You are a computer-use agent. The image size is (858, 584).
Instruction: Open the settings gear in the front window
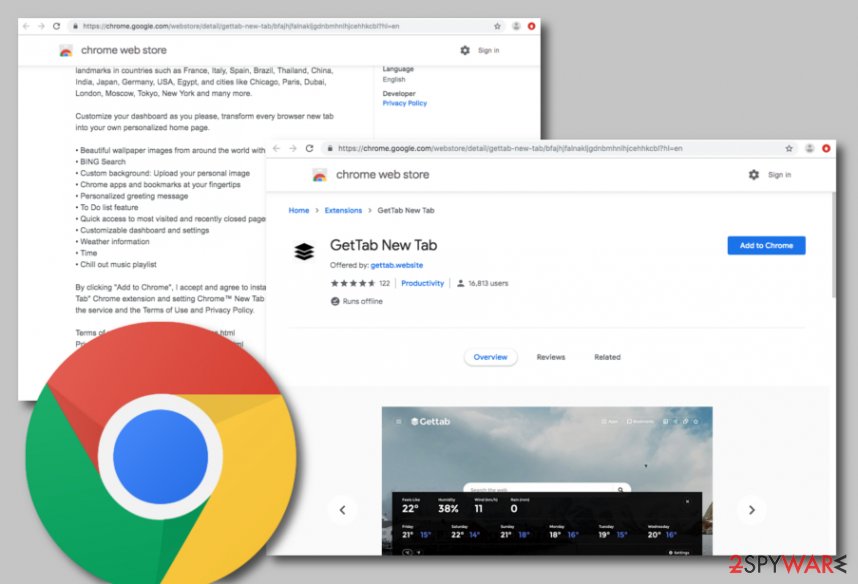click(x=753, y=175)
